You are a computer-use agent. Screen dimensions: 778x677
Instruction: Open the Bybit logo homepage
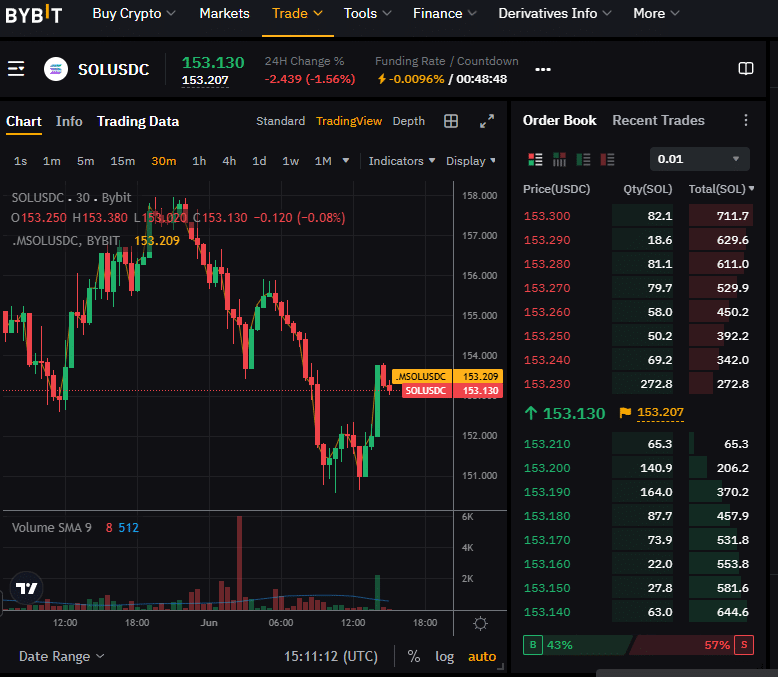(33, 14)
